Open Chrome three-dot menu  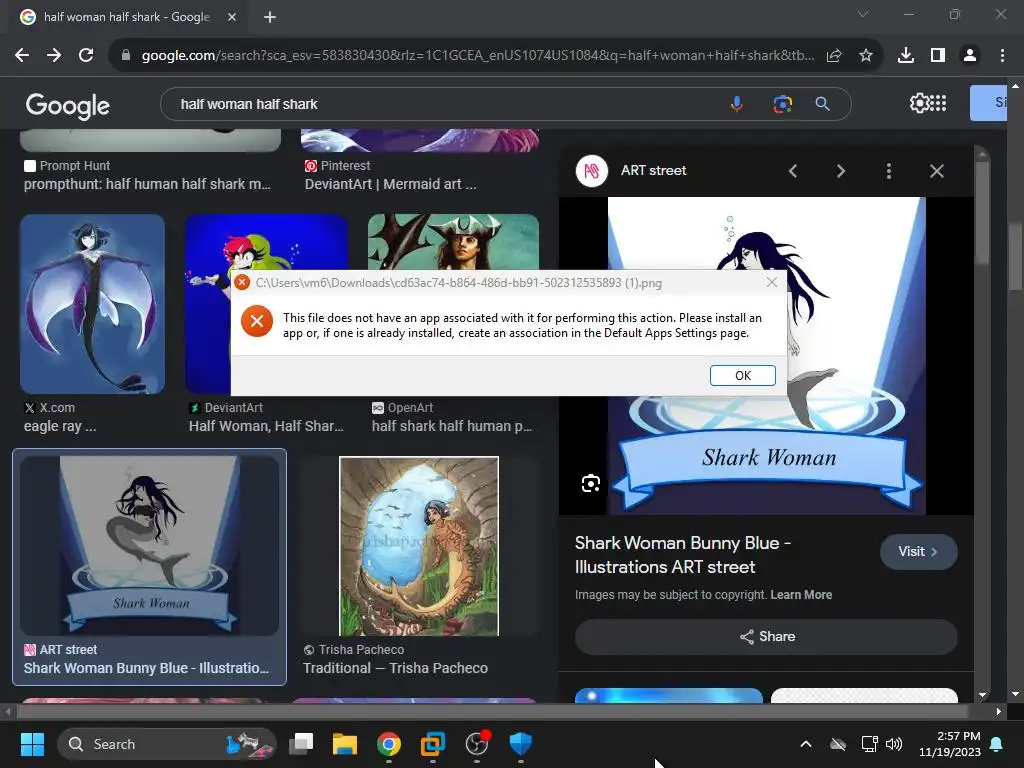(1002, 56)
